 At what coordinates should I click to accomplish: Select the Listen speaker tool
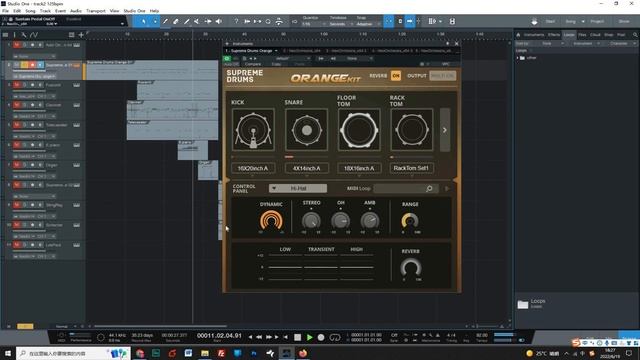coord(219,21)
